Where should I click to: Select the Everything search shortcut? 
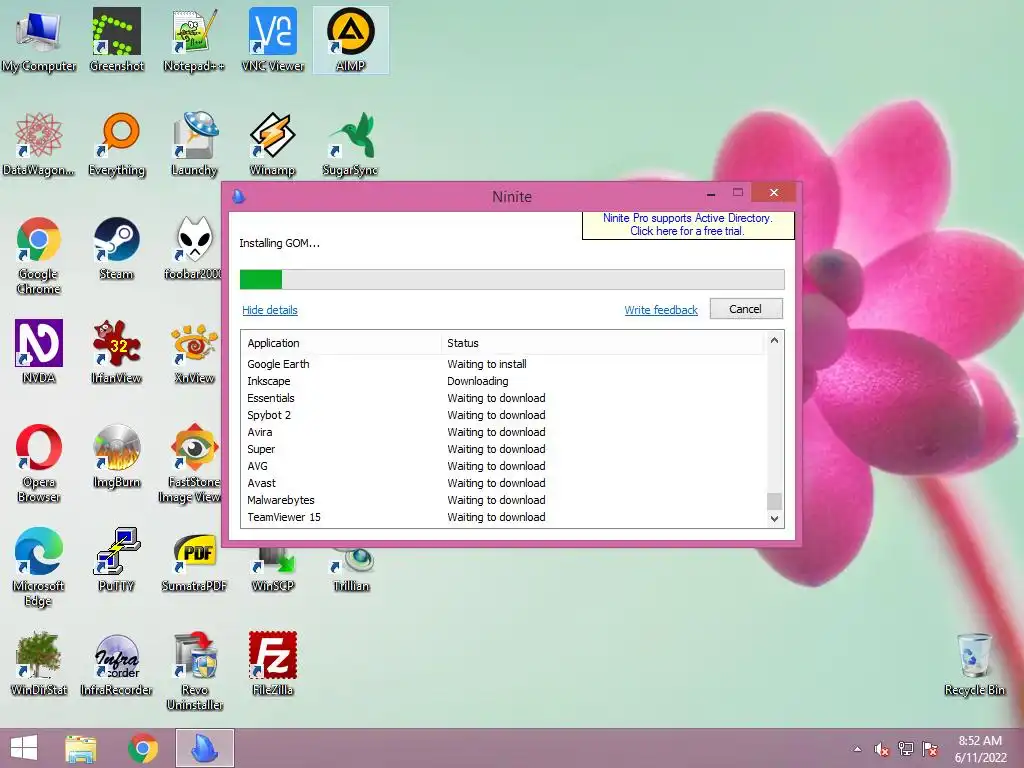point(116,144)
